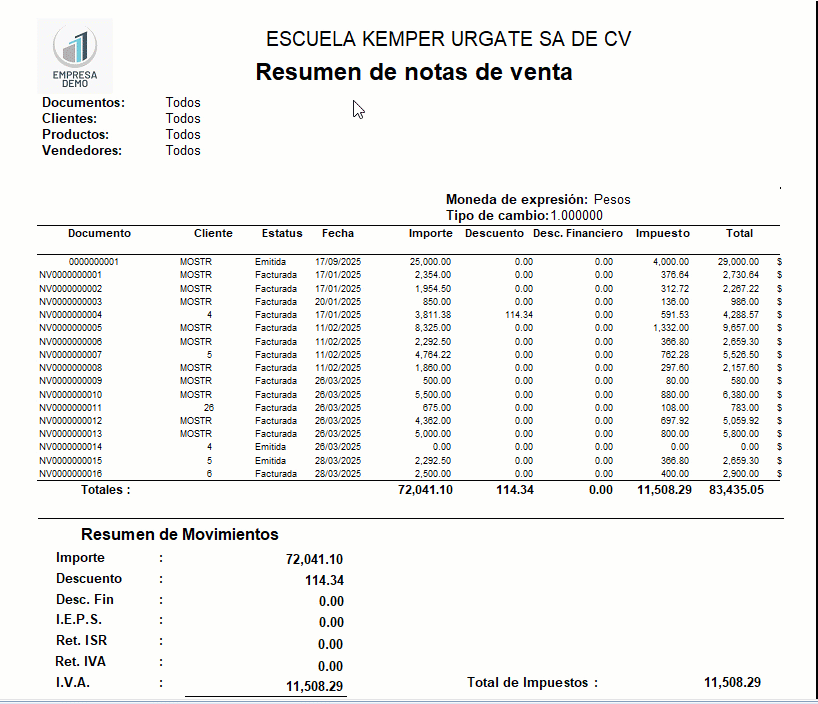Viewport: 818px width, 704px height.
Task: Click the Impuesto column header
Action: 663,233
